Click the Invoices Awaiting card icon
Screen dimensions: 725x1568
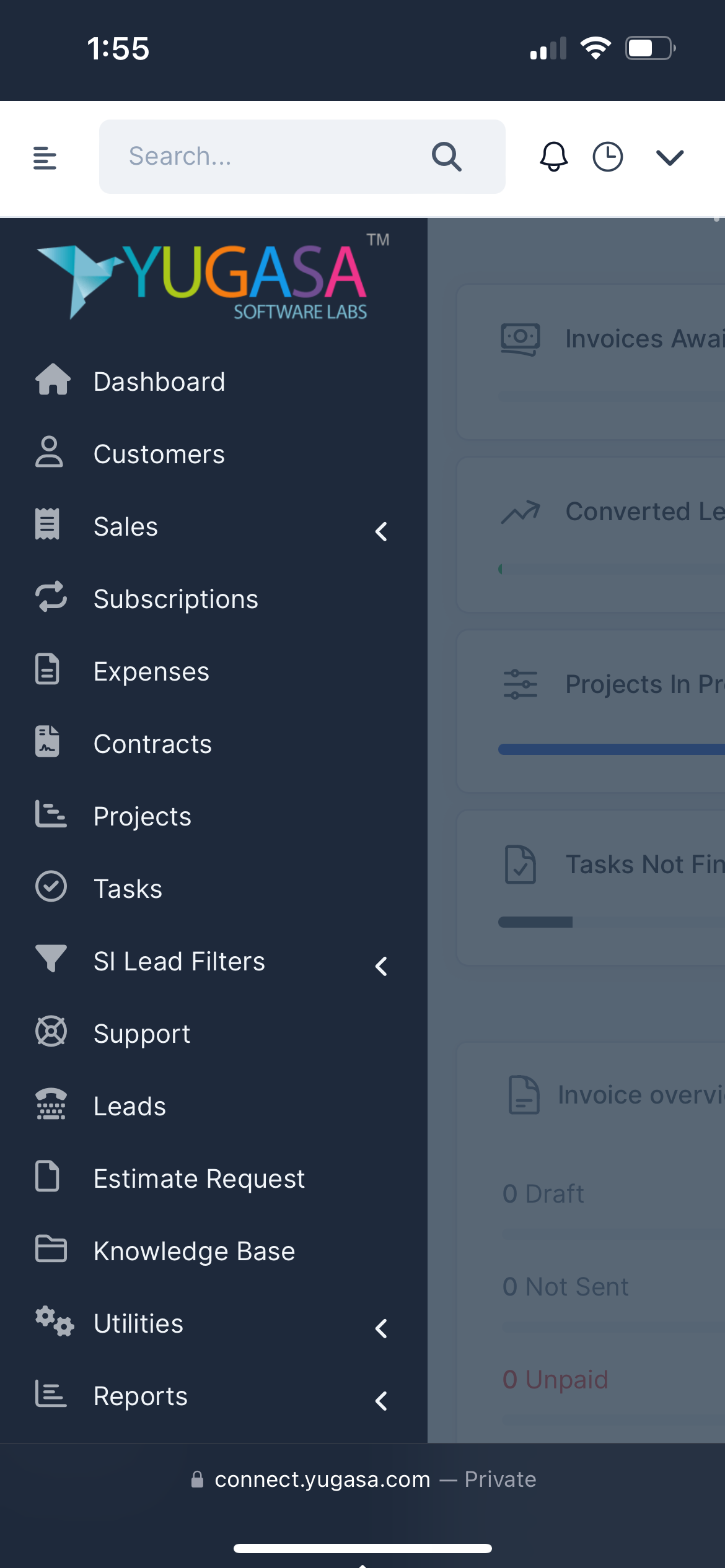pos(521,339)
